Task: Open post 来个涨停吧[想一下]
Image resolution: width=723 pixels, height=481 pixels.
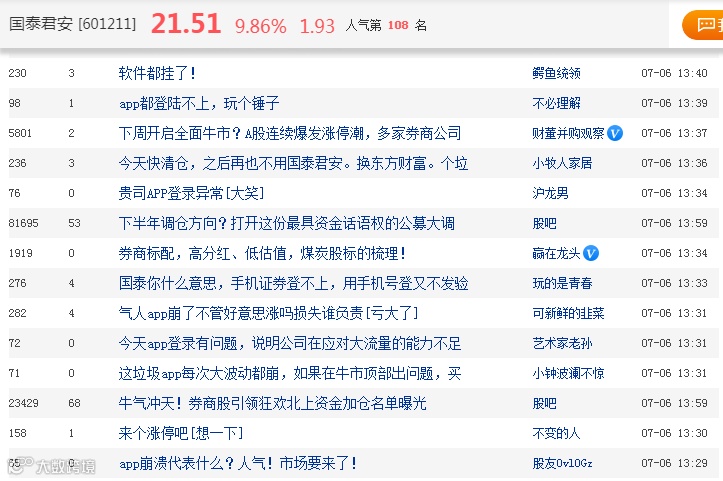Action: (181, 433)
